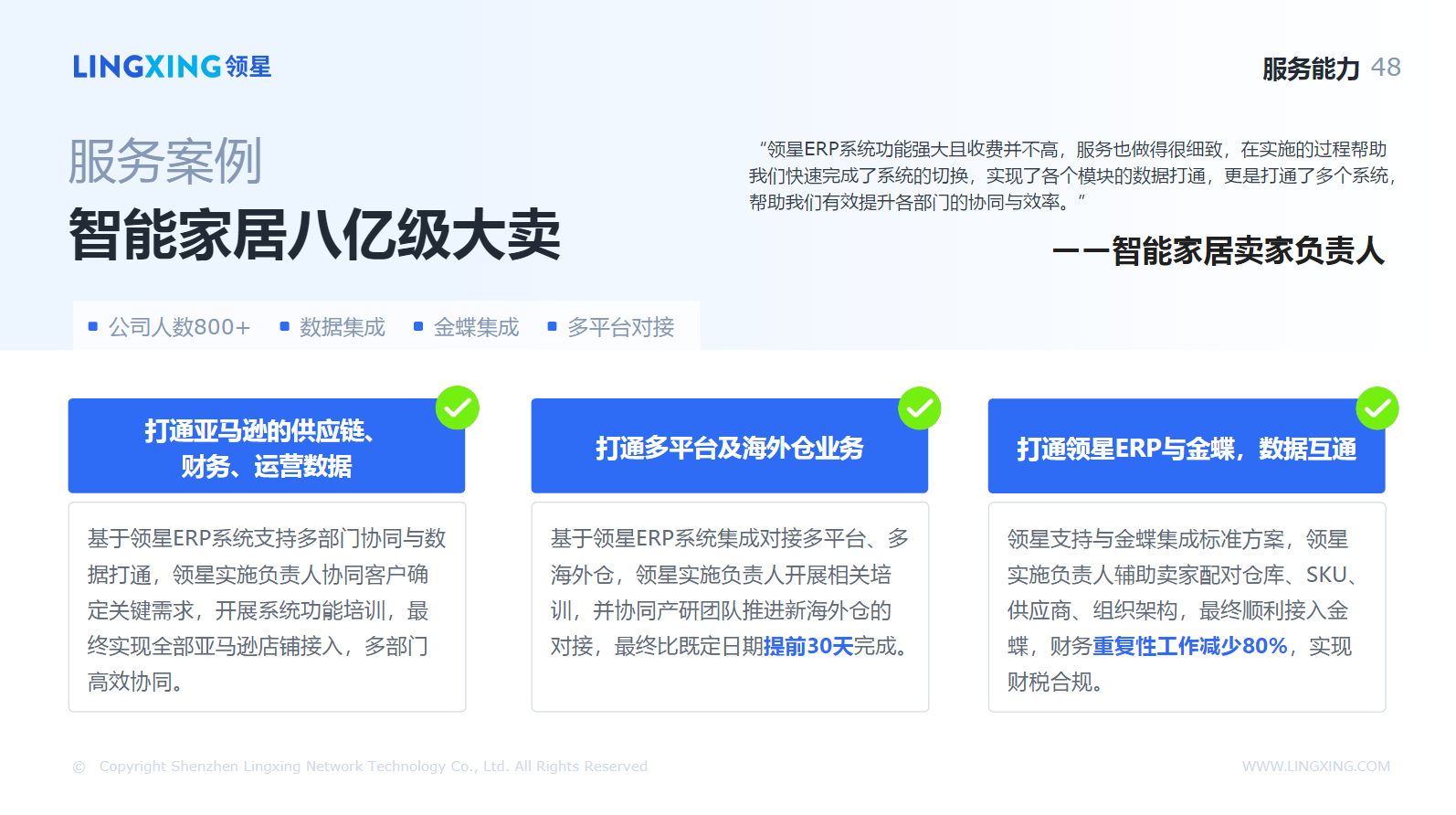Click the LINGXING 领星 logo
This screenshot has width=1456, height=815.
pyautogui.click(x=173, y=67)
